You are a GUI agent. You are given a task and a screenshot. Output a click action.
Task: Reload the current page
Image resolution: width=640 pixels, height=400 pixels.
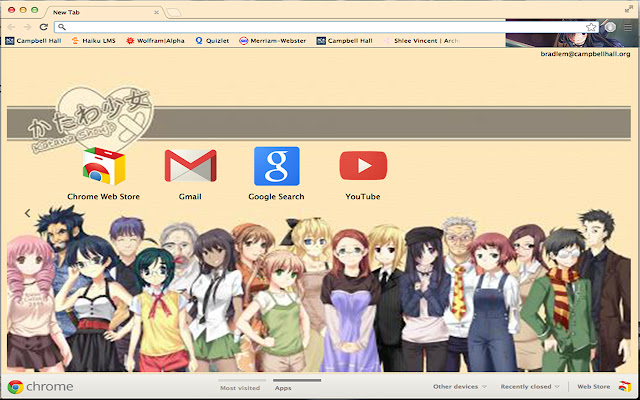44,27
